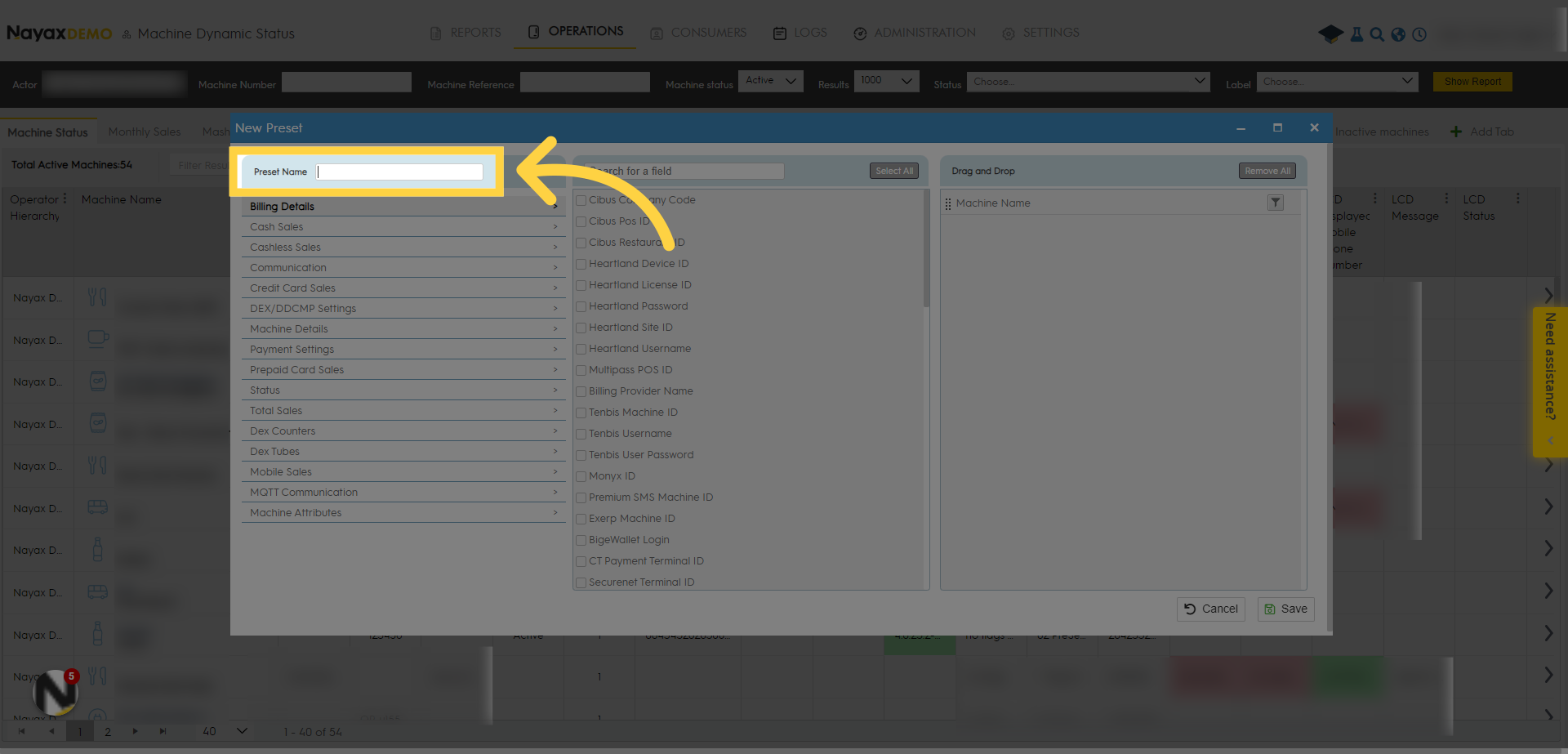Expand the MQTT Communication category

(x=403, y=492)
